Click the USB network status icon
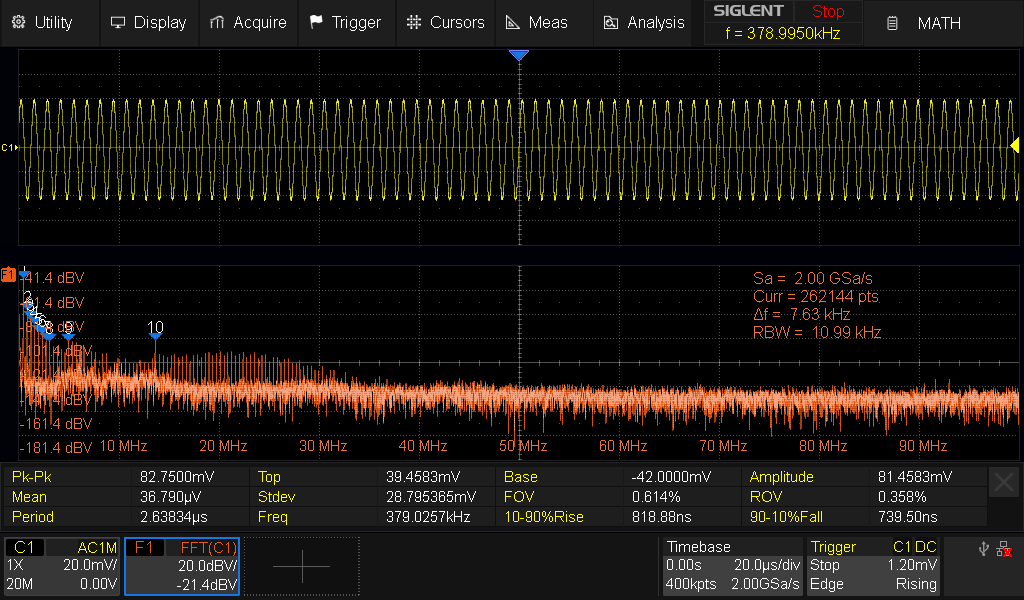Screen dimensions: 1024x600 [x=984, y=548]
